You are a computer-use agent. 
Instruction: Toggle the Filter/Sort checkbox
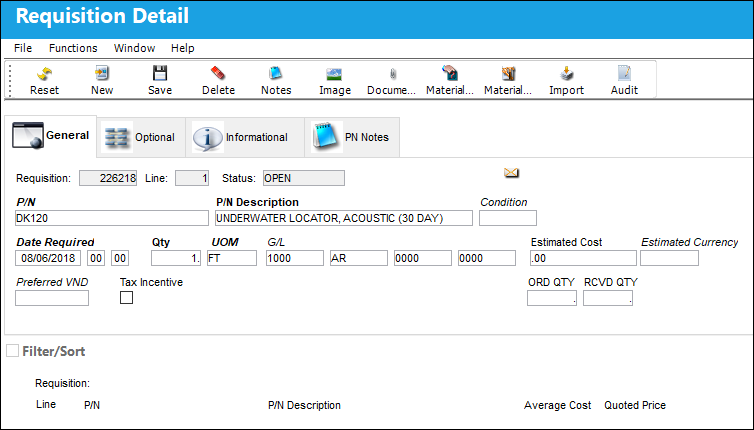click(13, 351)
